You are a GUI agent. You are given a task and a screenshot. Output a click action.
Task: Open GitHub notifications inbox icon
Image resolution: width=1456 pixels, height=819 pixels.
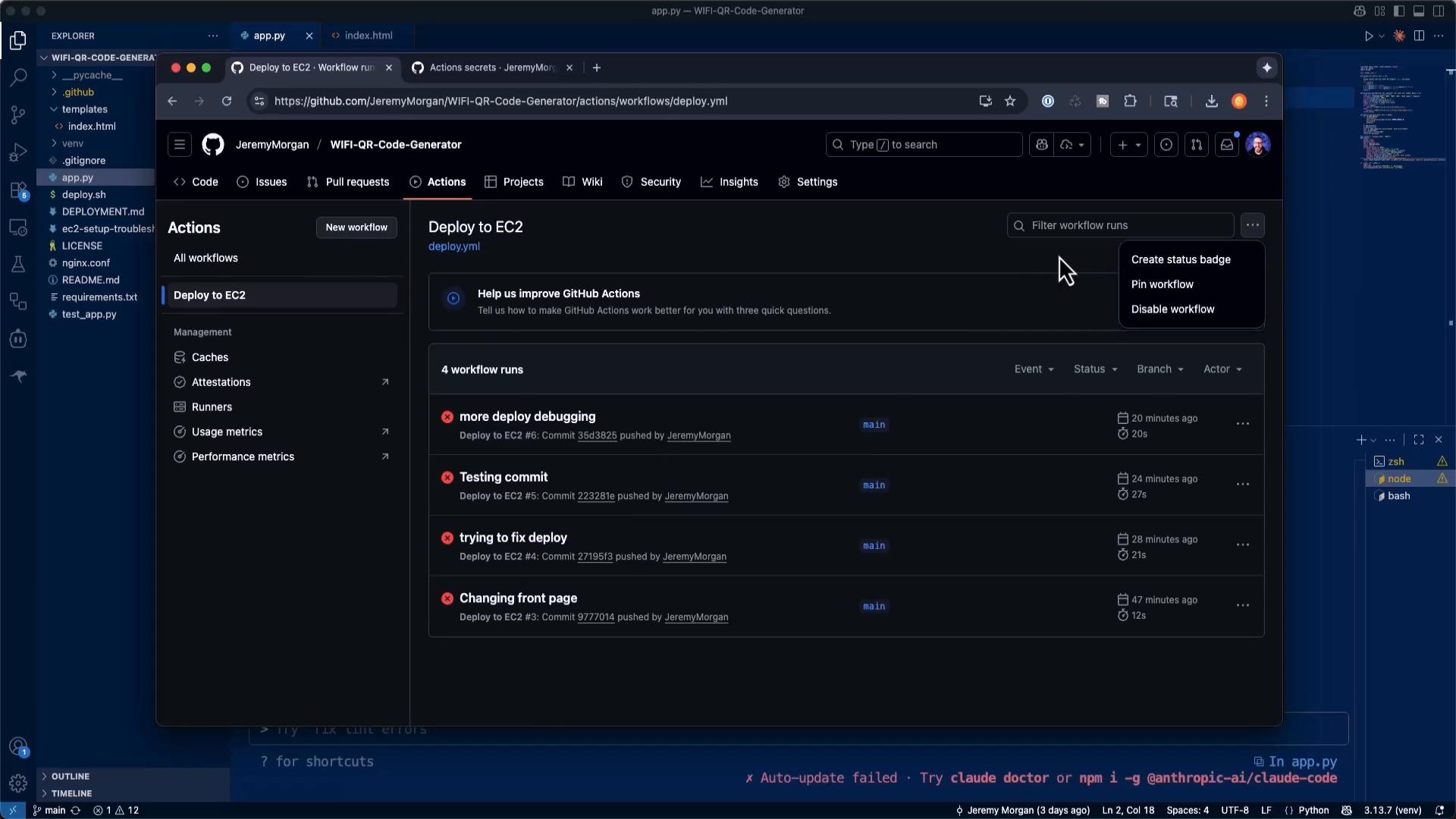tap(1227, 145)
